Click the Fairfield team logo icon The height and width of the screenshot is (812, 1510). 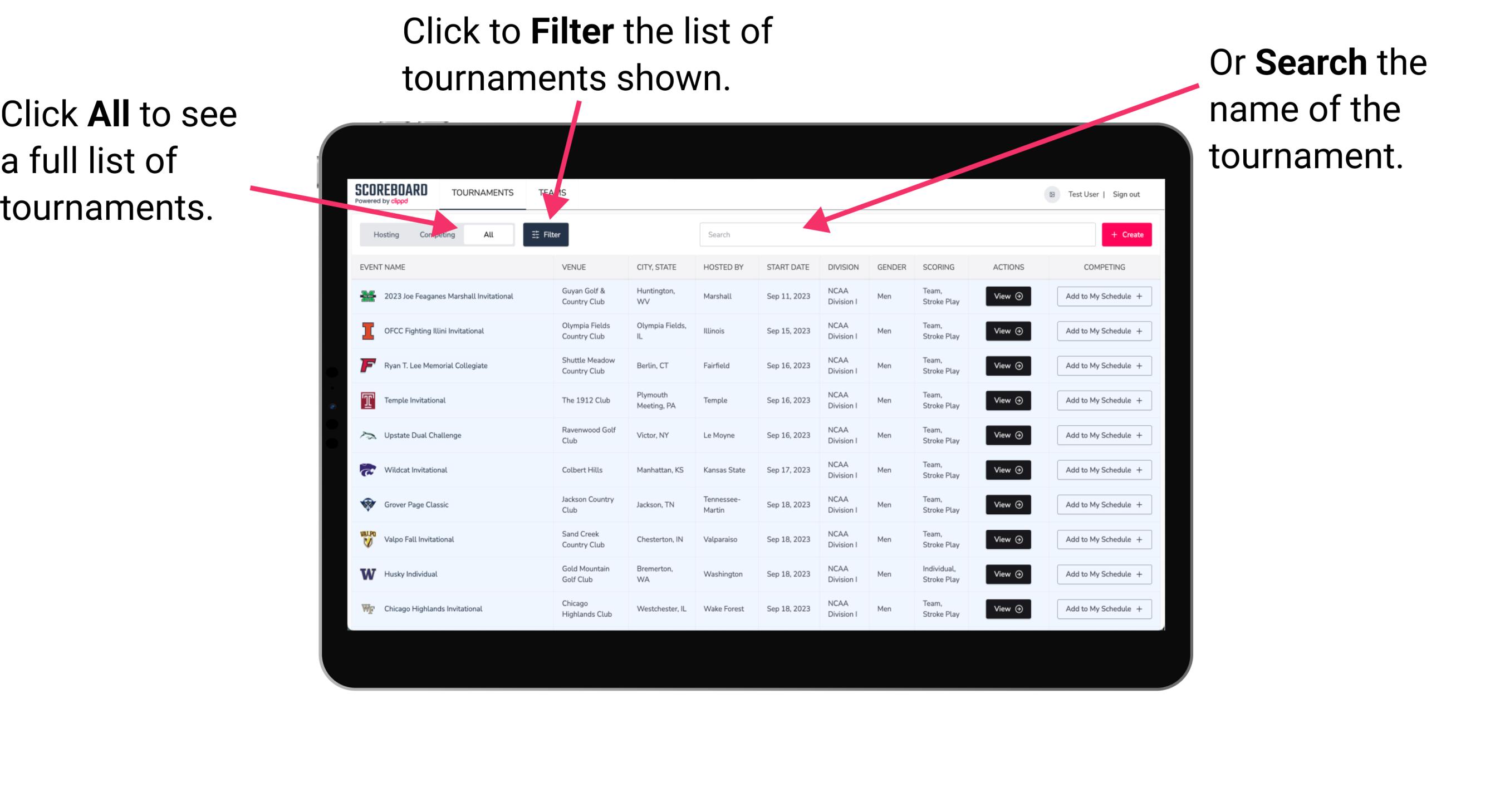pyautogui.click(x=368, y=366)
